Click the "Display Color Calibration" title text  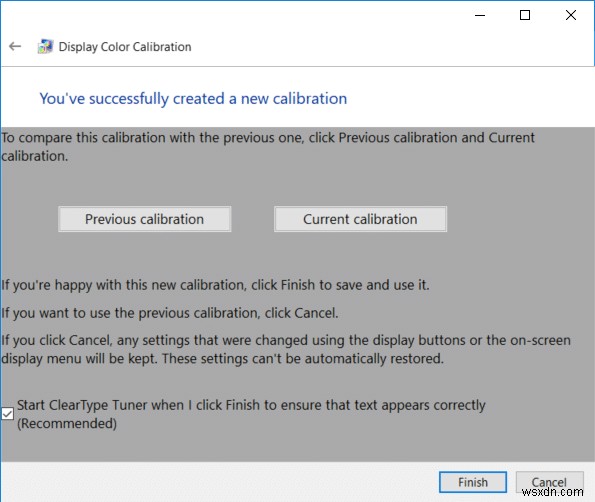point(125,47)
